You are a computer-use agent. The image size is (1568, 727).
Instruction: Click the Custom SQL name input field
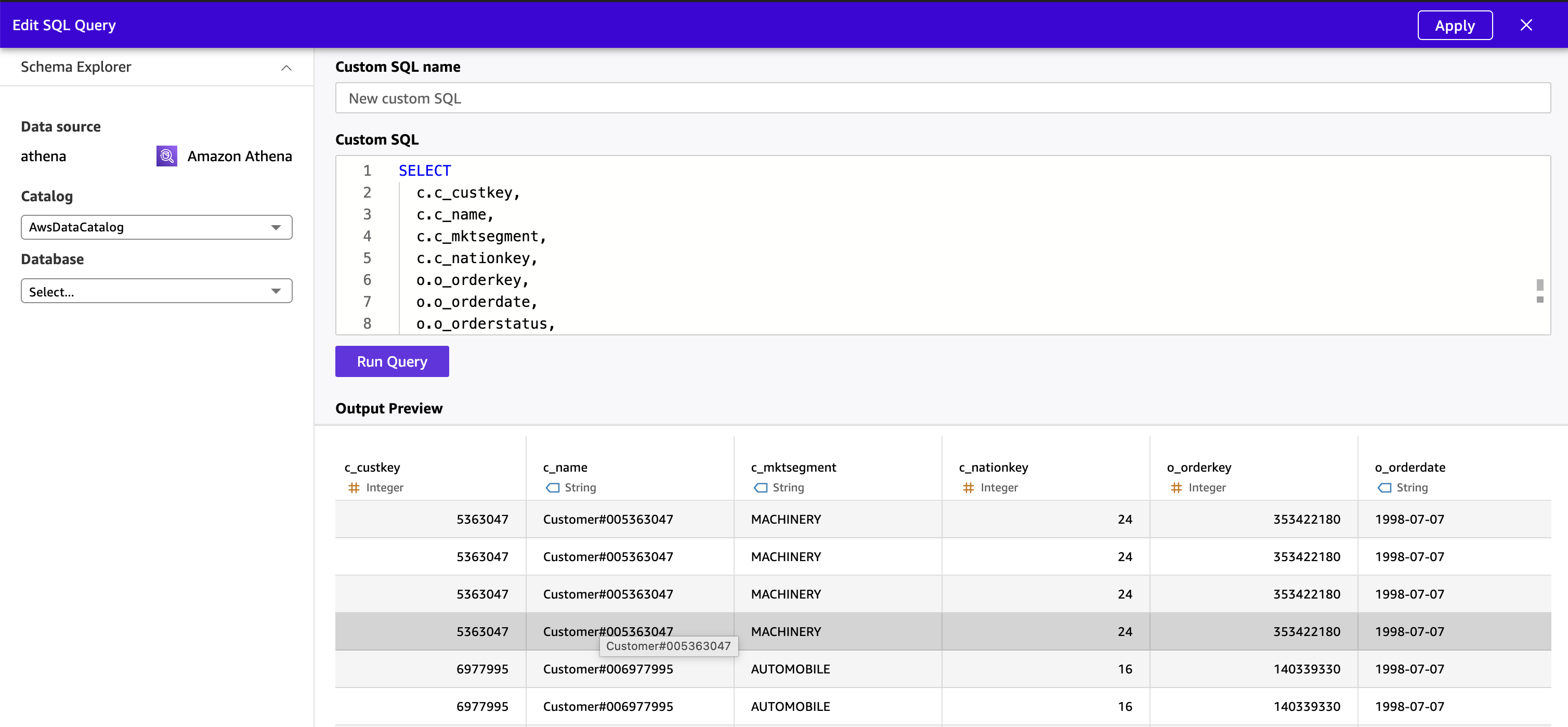942,98
